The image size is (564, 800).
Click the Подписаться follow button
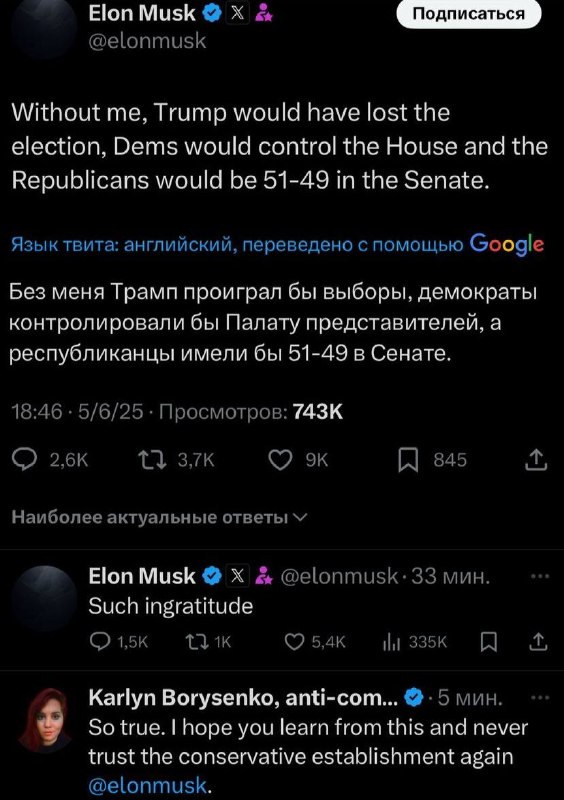click(469, 14)
